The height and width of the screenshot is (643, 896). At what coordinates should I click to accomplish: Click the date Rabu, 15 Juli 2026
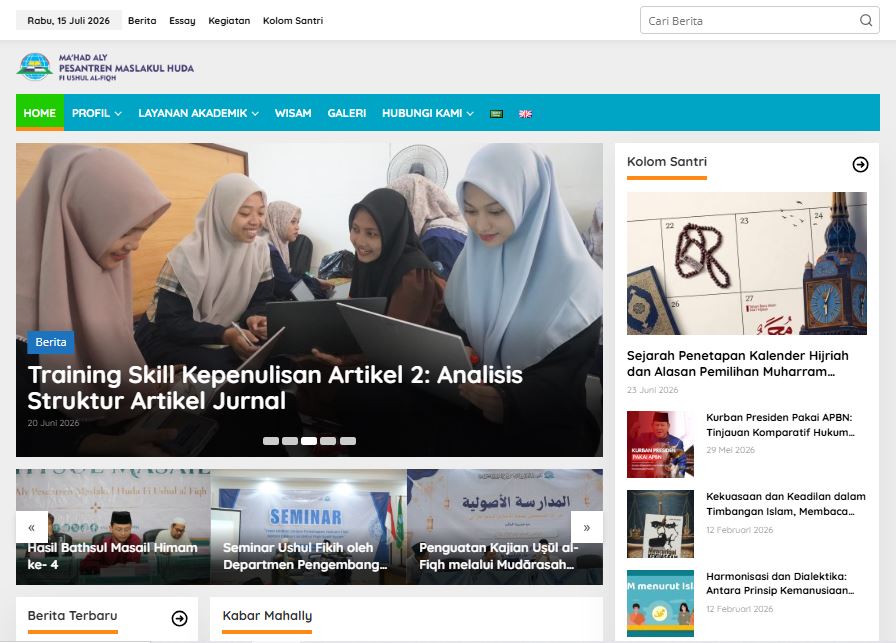point(69,21)
